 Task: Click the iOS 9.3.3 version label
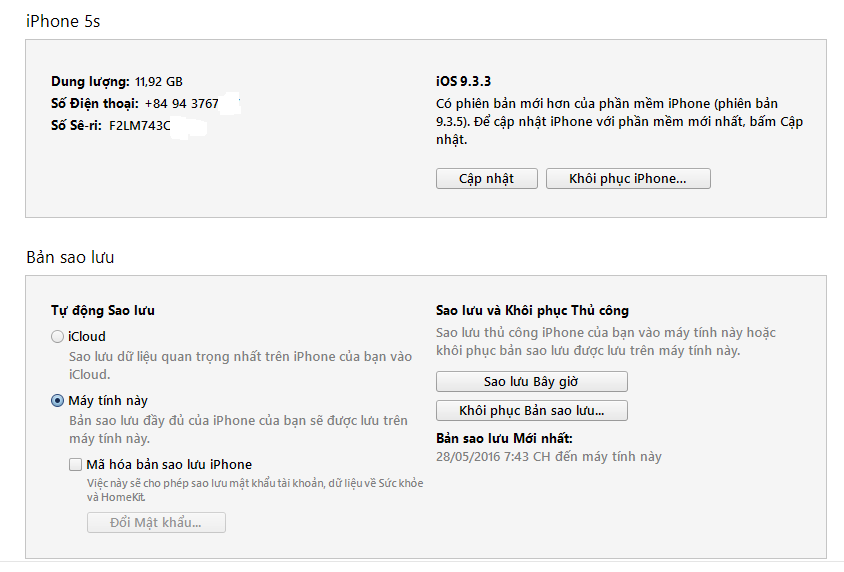[463, 81]
